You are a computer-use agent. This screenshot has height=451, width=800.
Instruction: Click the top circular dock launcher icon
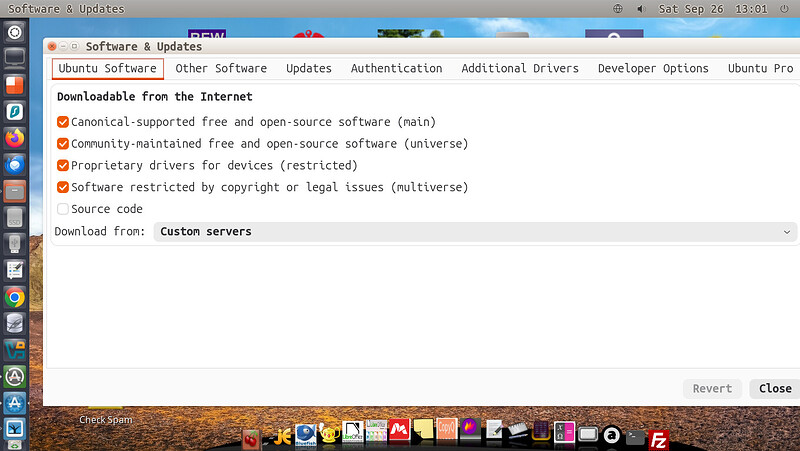click(x=15, y=32)
